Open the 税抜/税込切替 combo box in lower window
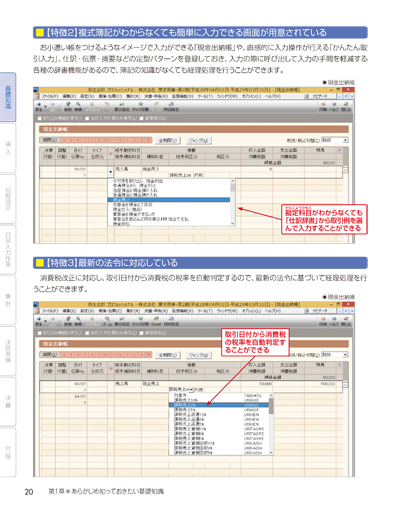The height and width of the screenshot is (510, 400). point(335,355)
